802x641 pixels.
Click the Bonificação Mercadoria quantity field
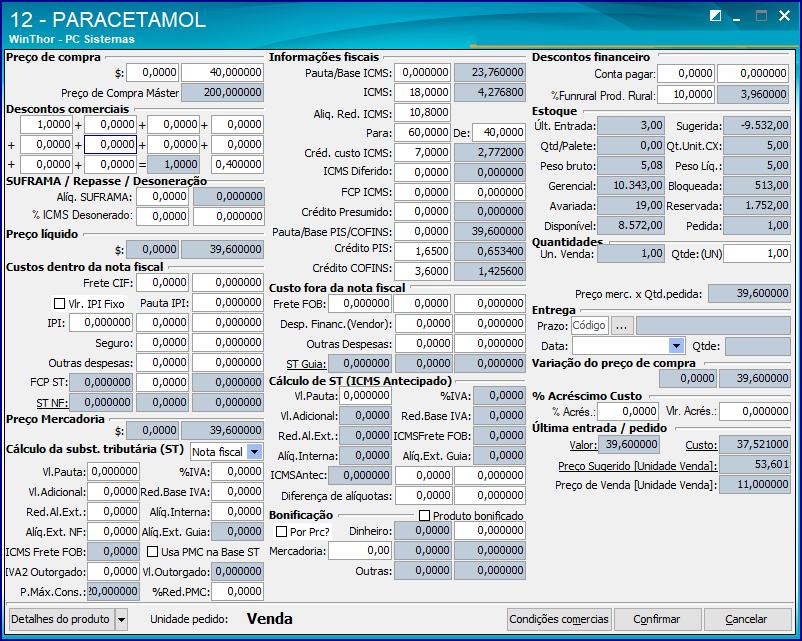click(360, 551)
